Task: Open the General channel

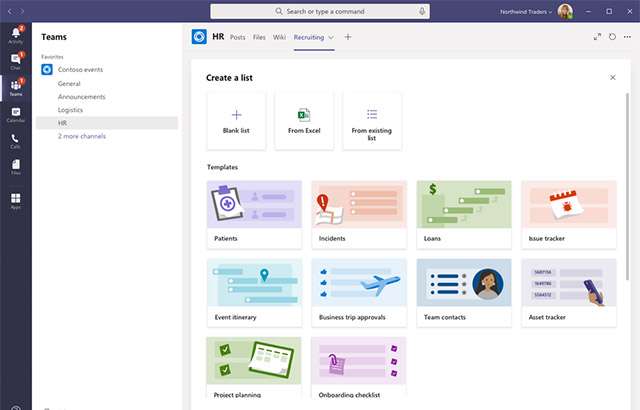Action: tap(69, 84)
